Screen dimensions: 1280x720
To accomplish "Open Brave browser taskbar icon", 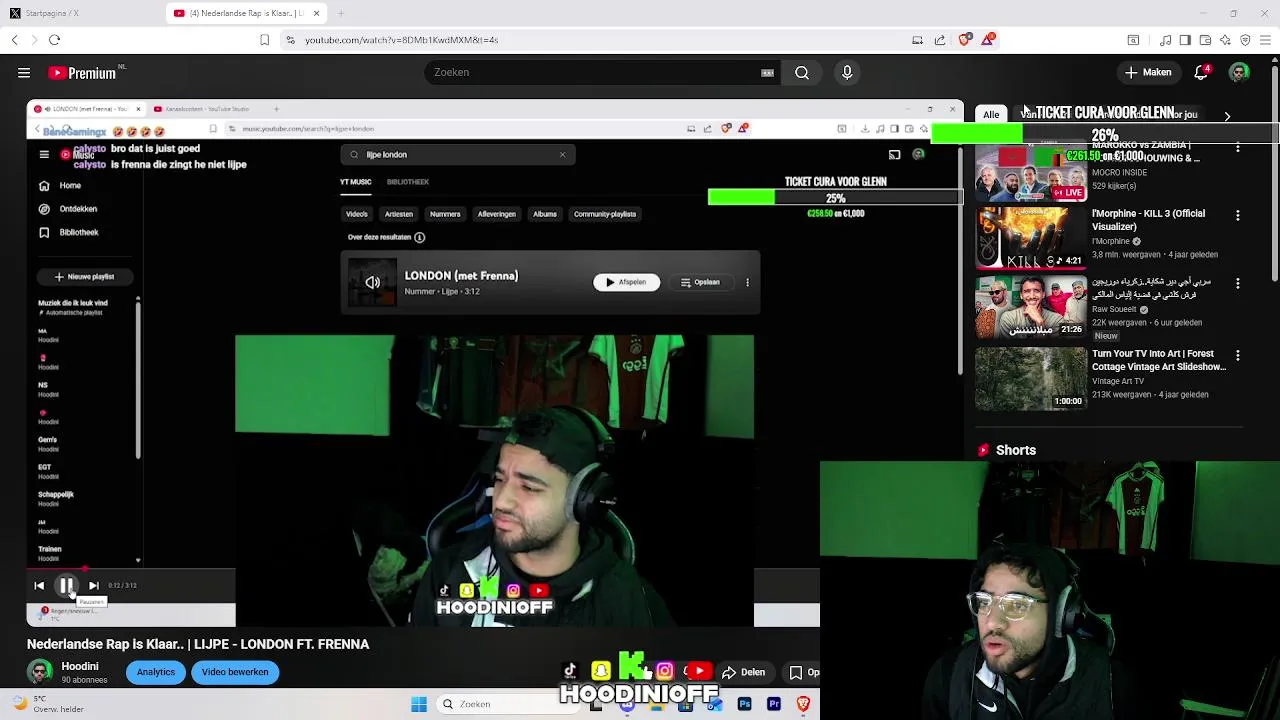I will 803,704.
